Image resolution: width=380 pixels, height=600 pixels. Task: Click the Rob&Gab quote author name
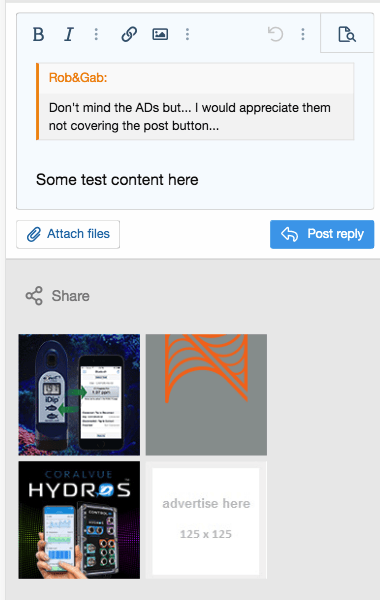pyautogui.click(x=78, y=78)
